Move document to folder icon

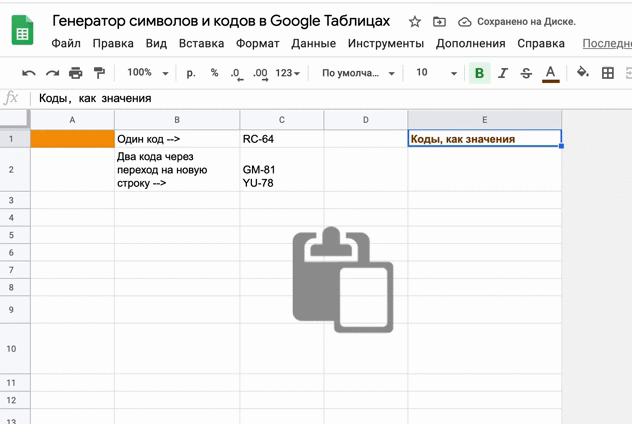pyautogui.click(x=439, y=22)
